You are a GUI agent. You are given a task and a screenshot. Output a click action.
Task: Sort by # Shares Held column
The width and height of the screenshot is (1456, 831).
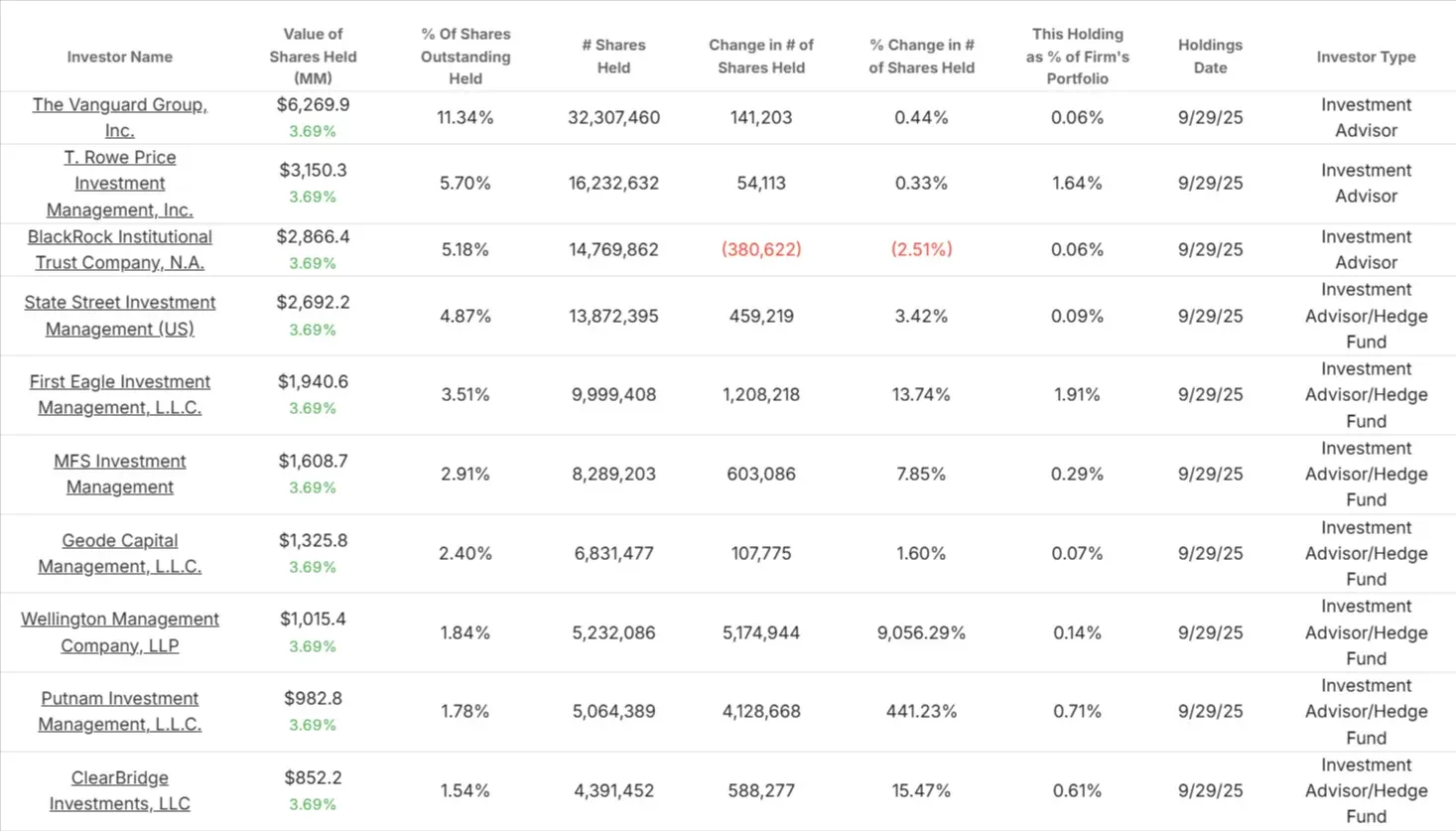(x=613, y=57)
